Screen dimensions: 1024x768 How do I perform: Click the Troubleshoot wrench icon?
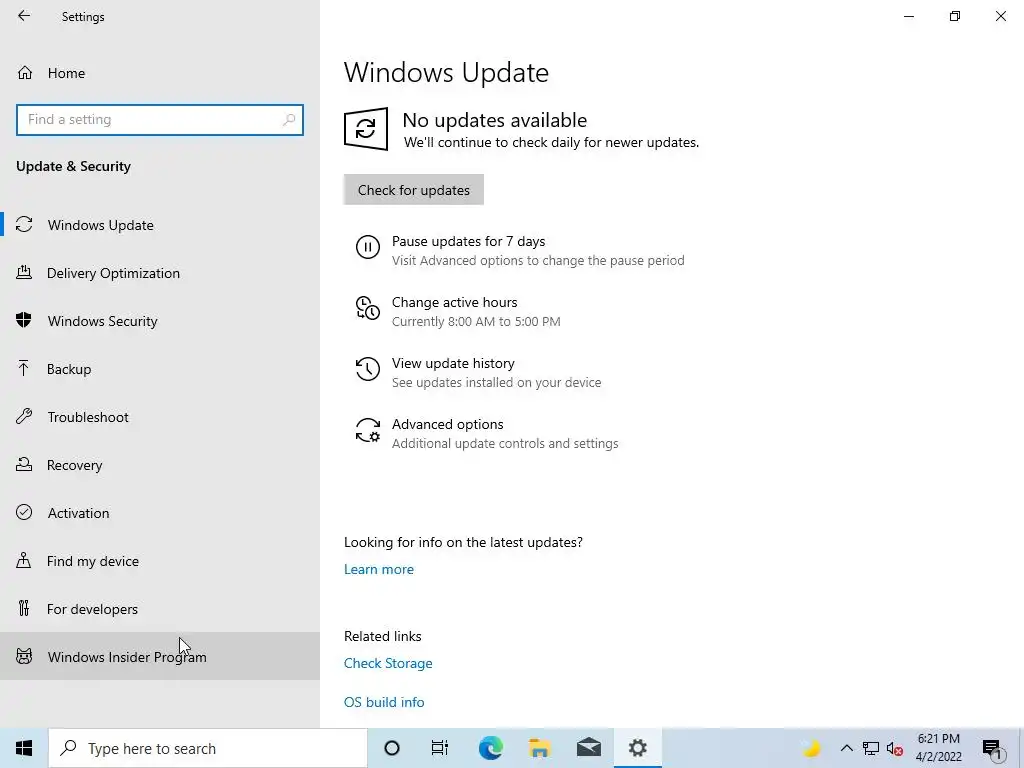(24, 416)
